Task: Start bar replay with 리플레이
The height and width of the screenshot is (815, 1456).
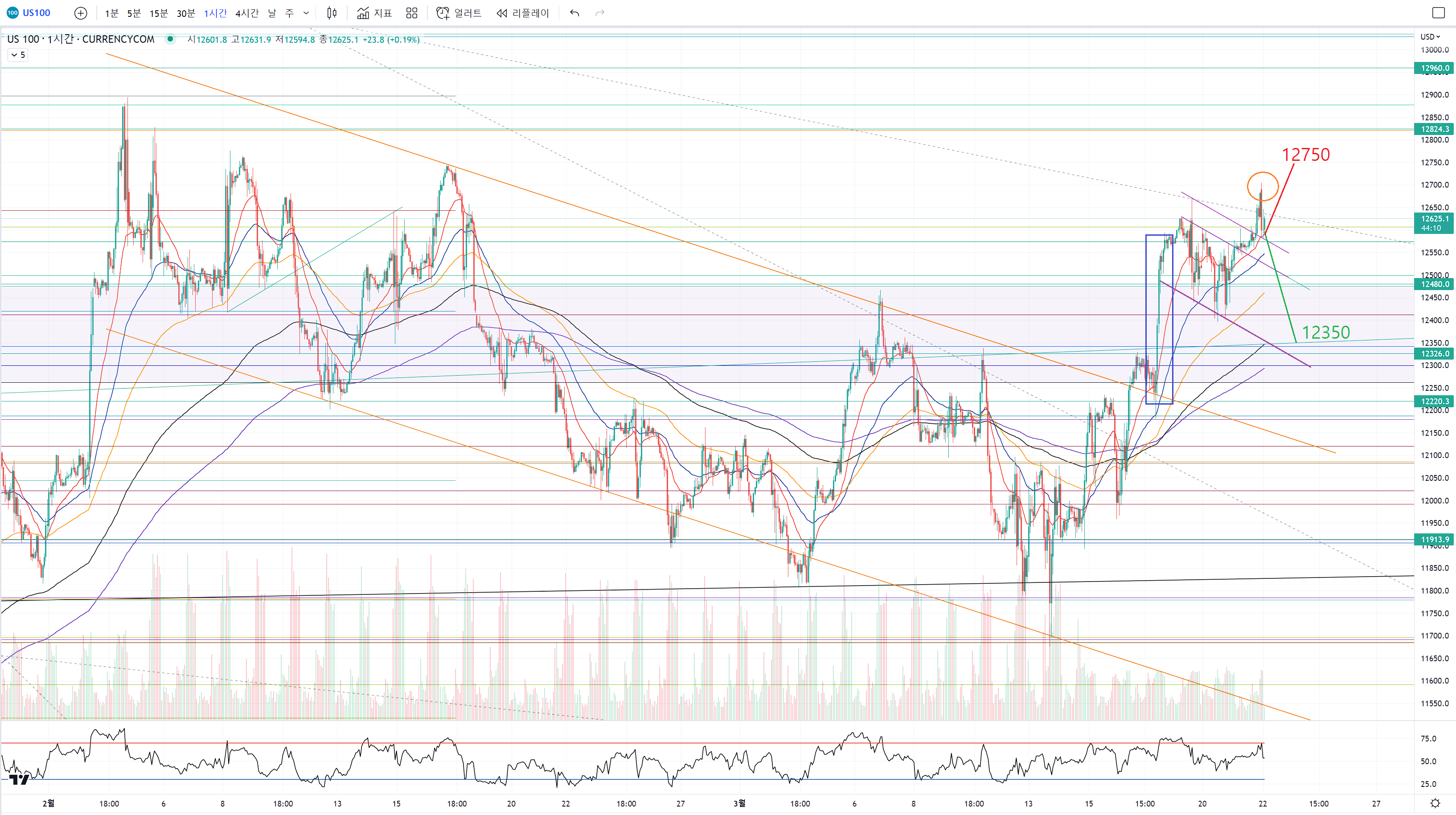Action: pyautogui.click(x=523, y=13)
